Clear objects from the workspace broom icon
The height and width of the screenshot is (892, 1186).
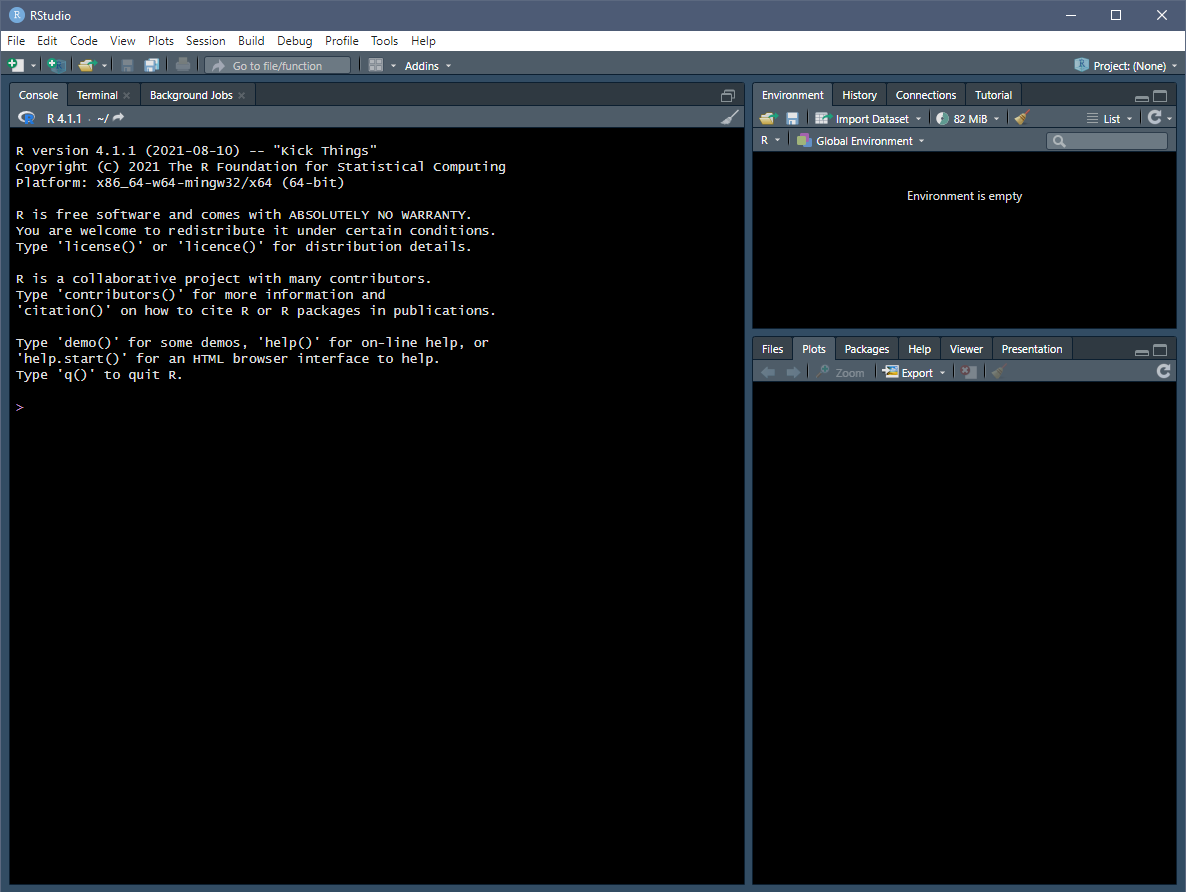1020,117
